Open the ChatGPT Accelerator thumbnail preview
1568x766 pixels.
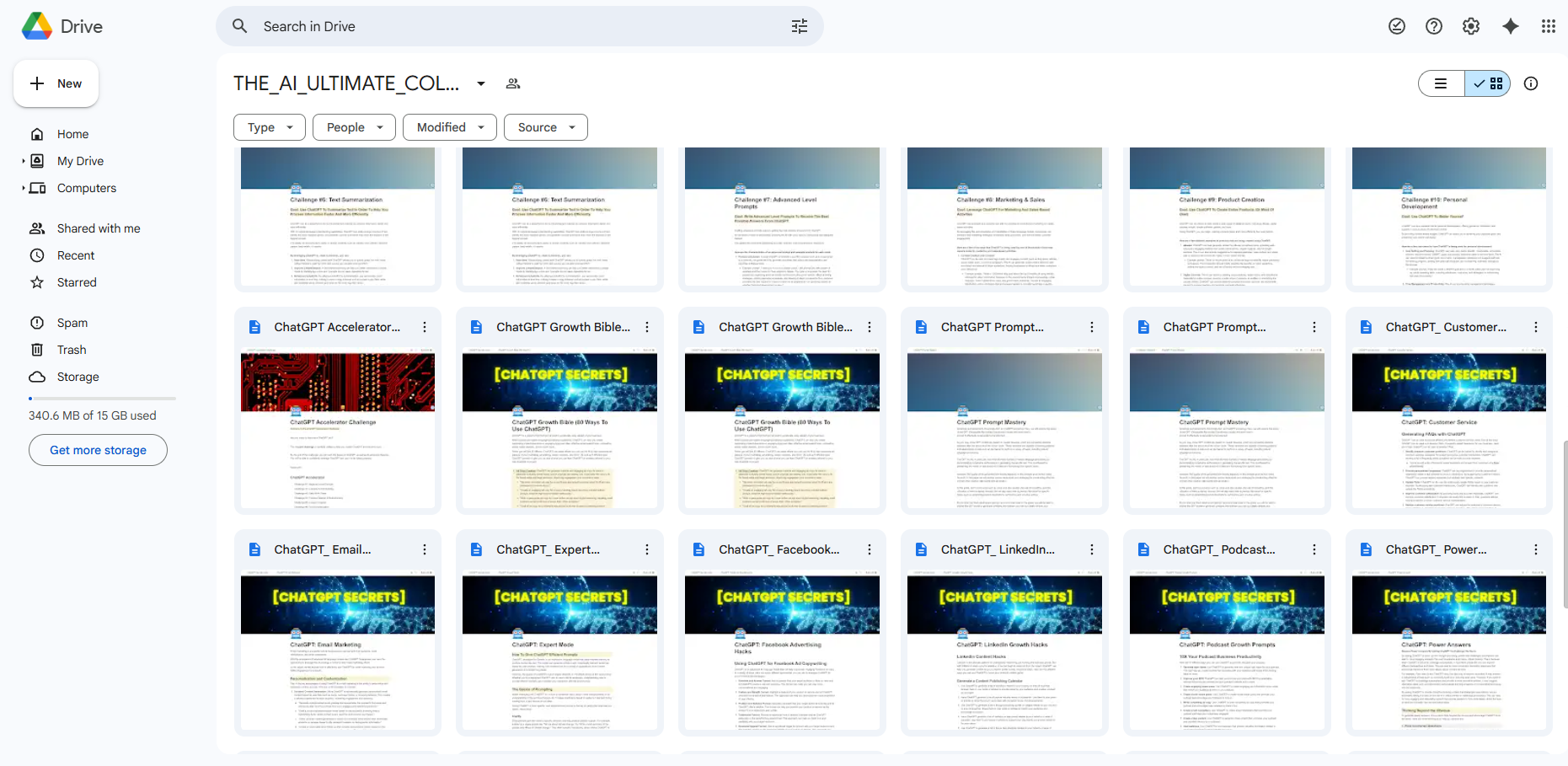tap(338, 430)
